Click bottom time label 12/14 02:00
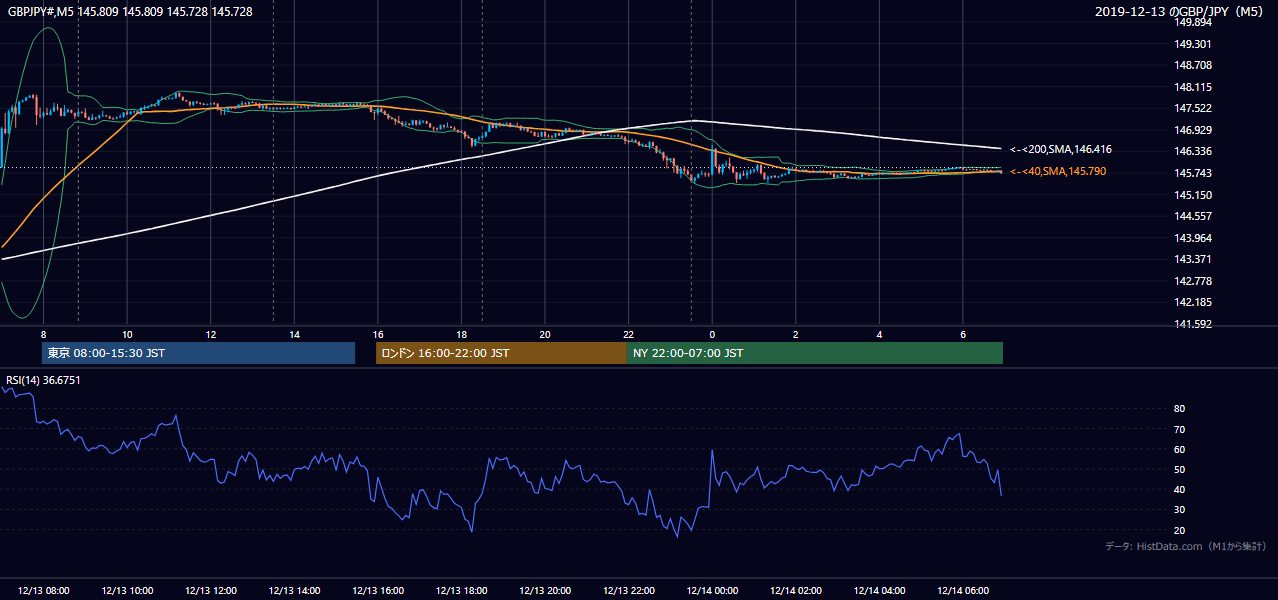 (x=797, y=591)
